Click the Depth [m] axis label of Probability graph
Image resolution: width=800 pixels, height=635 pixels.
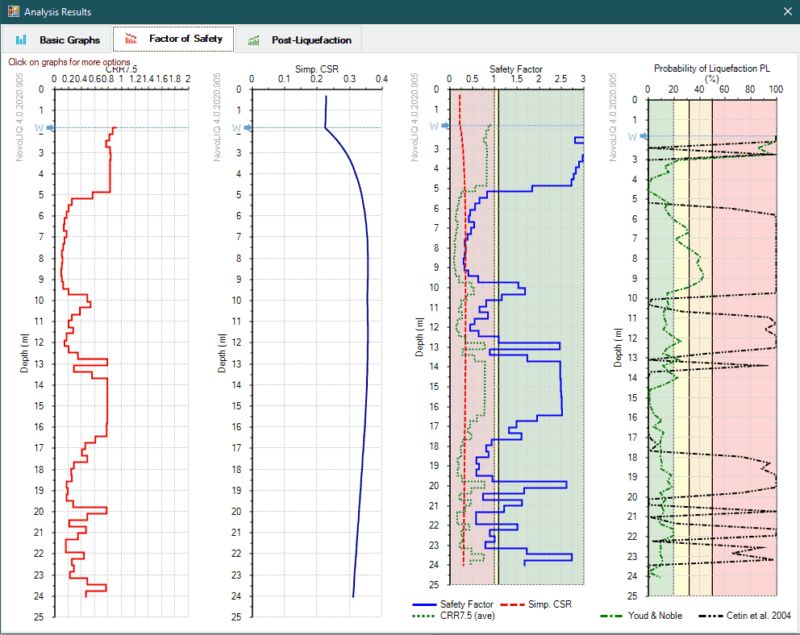[617, 347]
